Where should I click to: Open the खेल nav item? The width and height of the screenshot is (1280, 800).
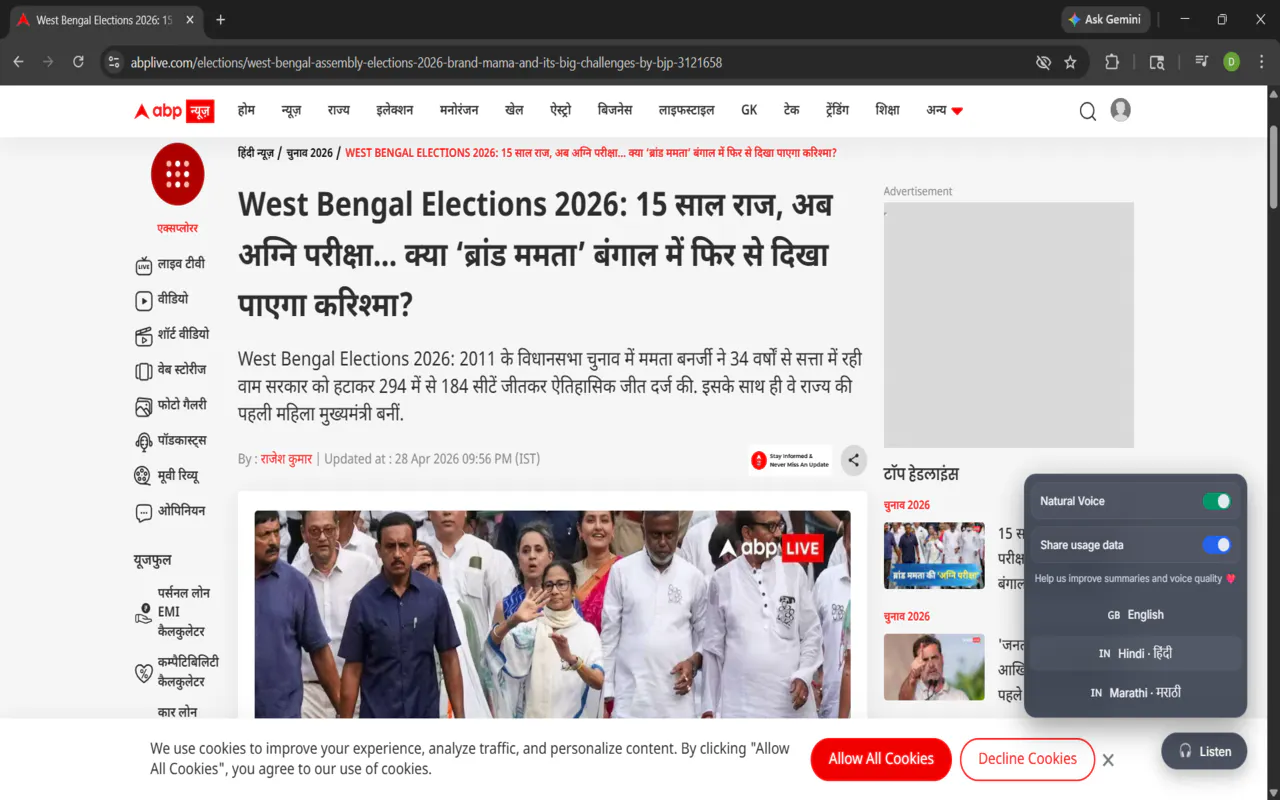(514, 110)
